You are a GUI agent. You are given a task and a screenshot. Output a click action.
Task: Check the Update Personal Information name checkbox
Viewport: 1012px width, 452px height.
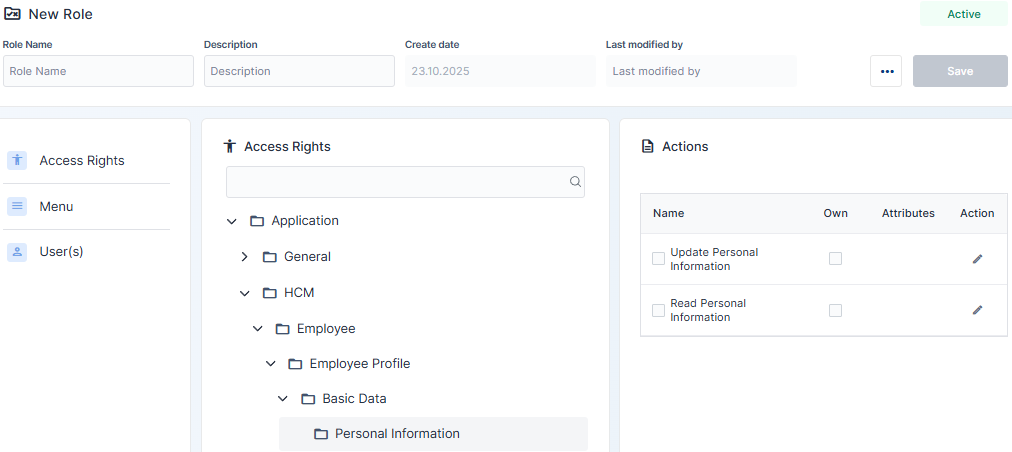[658, 259]
